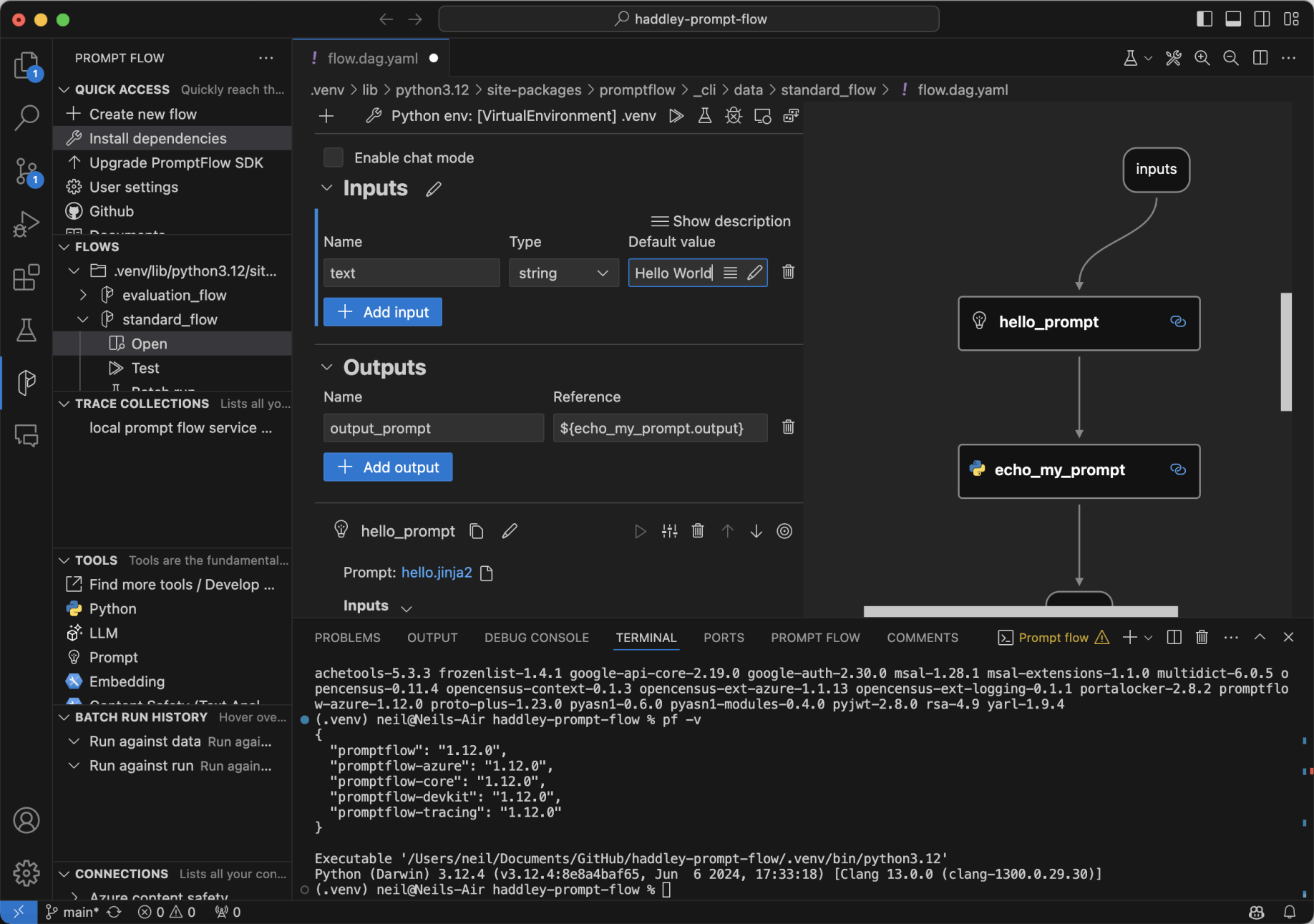The image size is (1314, 924).
Task: Zoom in on the flow graph
Action: tap(1202, 58)
